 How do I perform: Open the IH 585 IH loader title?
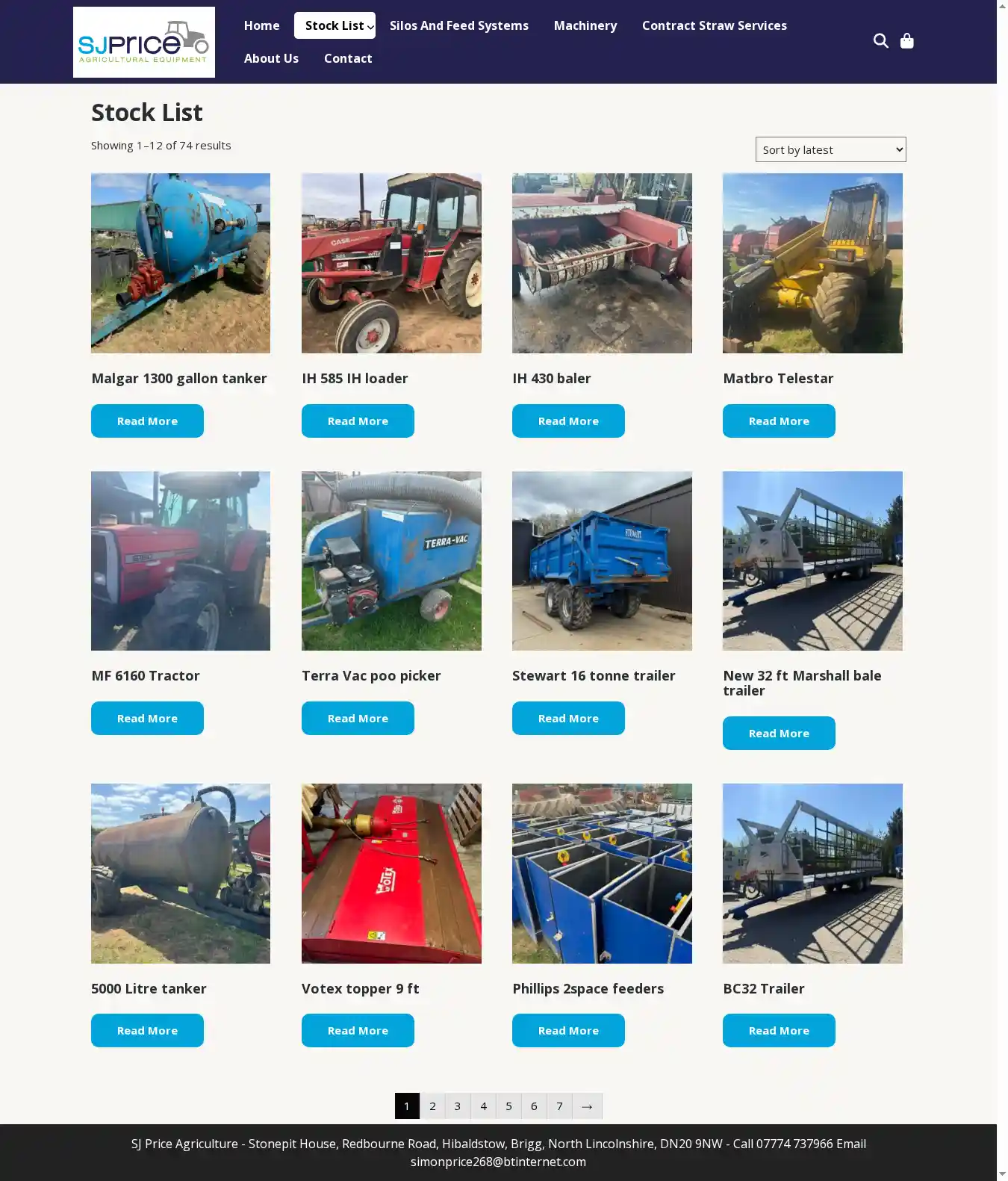tap(355, 379)
